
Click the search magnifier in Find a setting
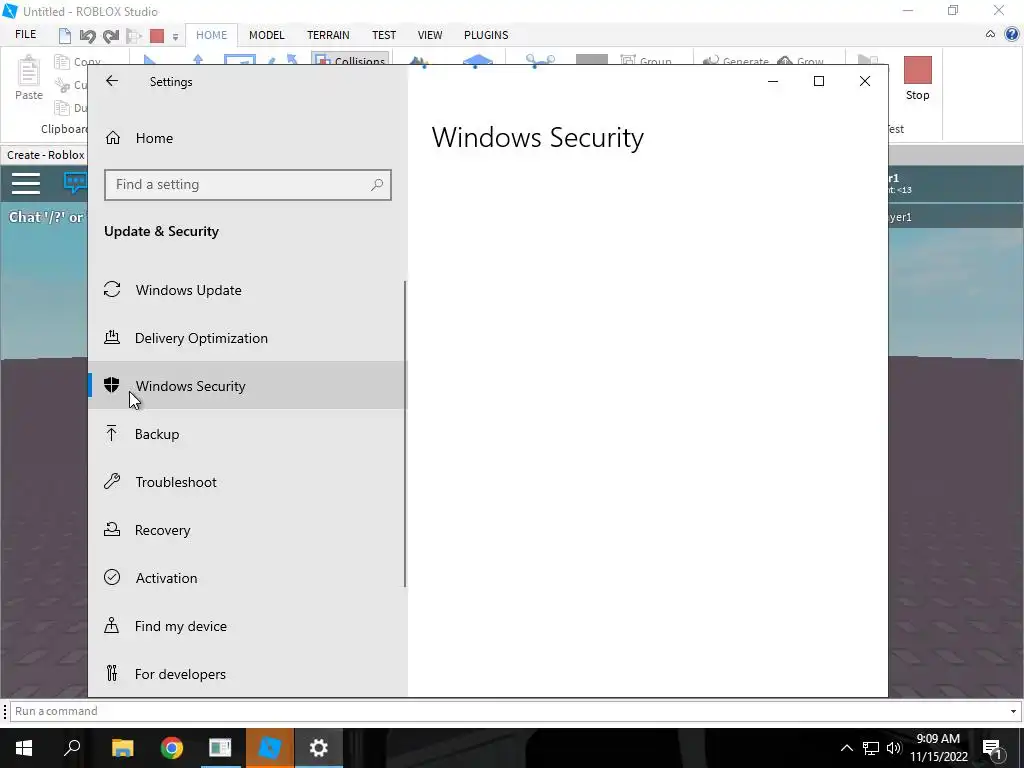click(x=377, y=185)
